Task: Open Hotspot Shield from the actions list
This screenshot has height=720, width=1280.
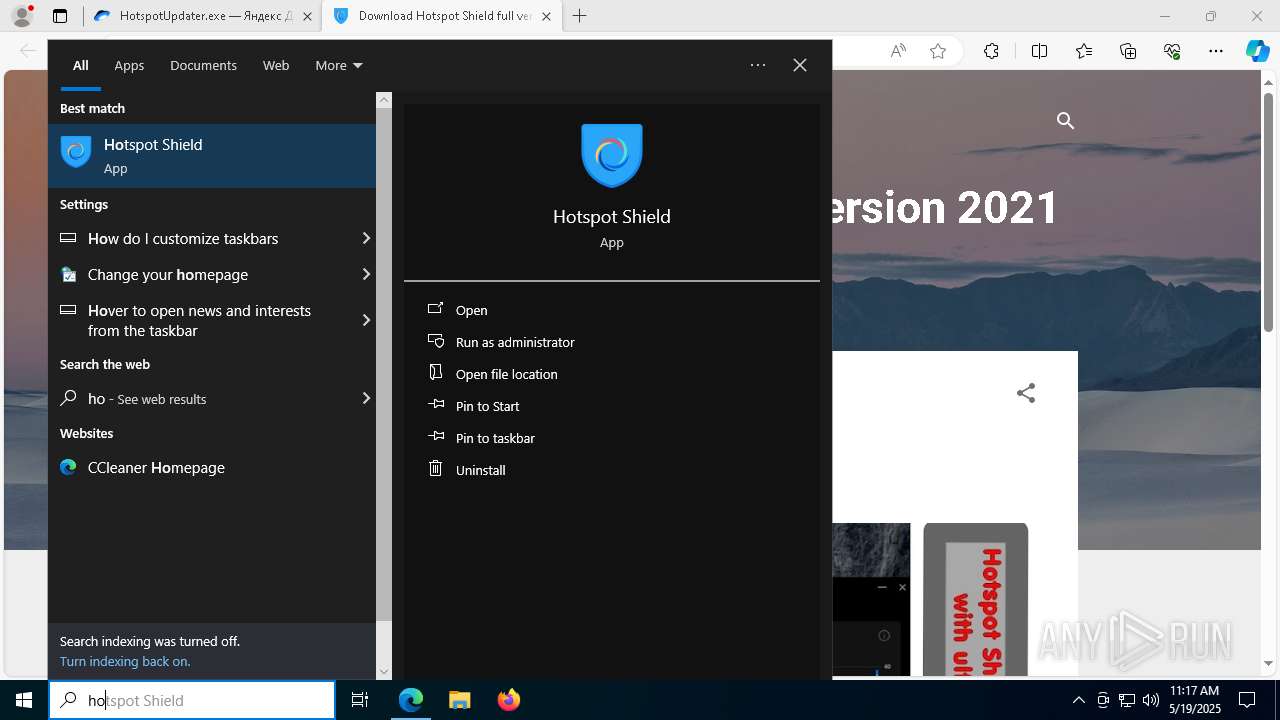Action: click(x=471, y=310)
